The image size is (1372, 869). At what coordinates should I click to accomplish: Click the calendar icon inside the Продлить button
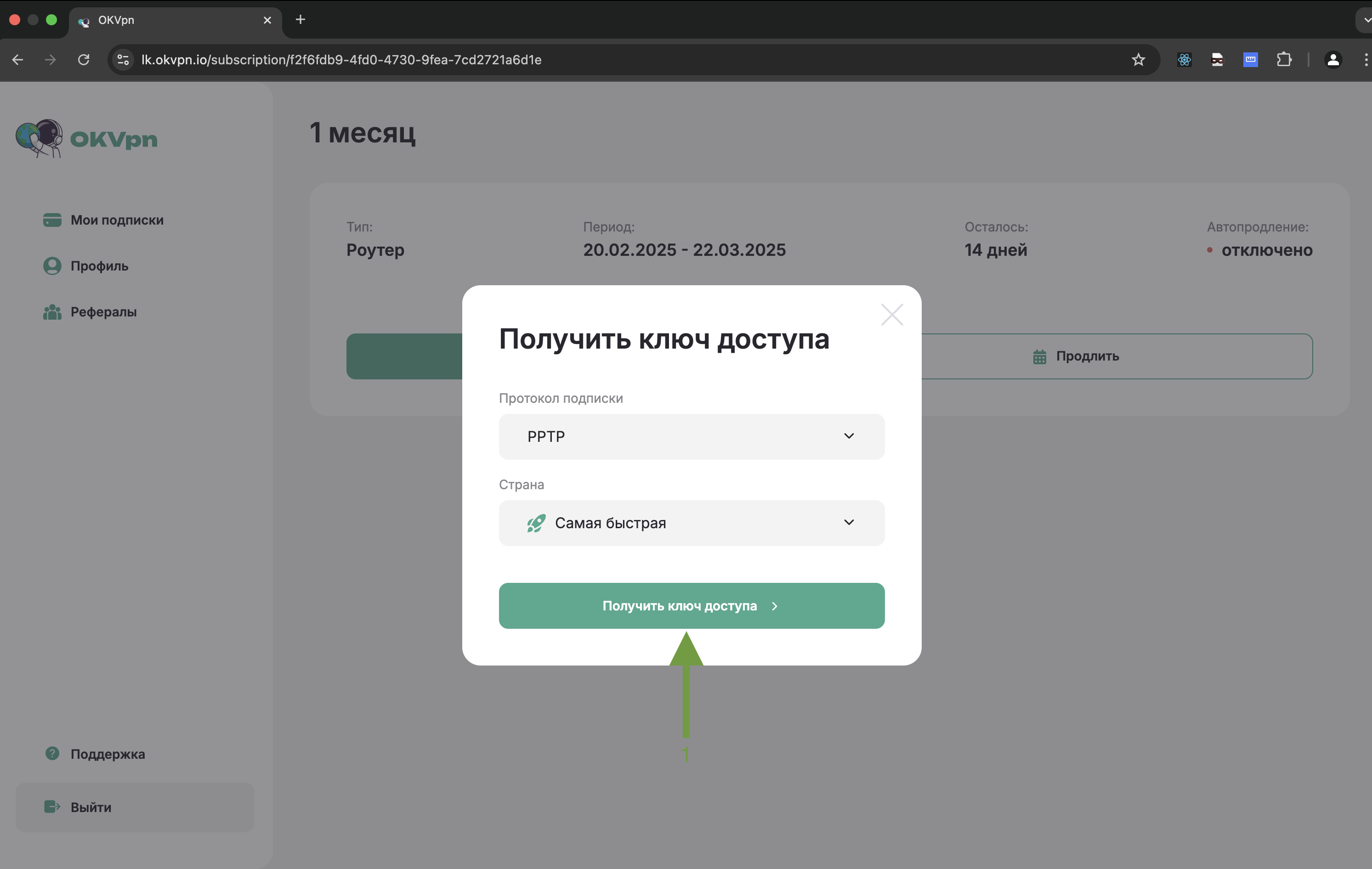(1039, 356)
